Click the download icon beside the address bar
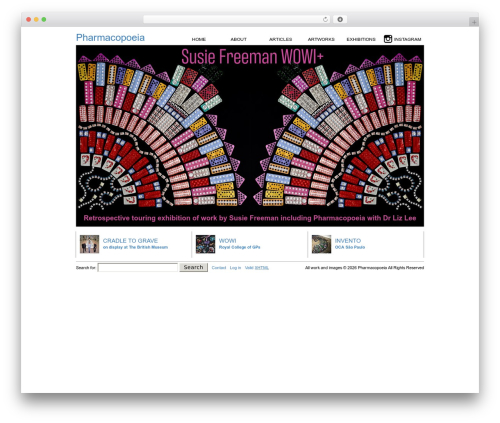The width and height of the screenshot is (500, 423). coord(340,19)
